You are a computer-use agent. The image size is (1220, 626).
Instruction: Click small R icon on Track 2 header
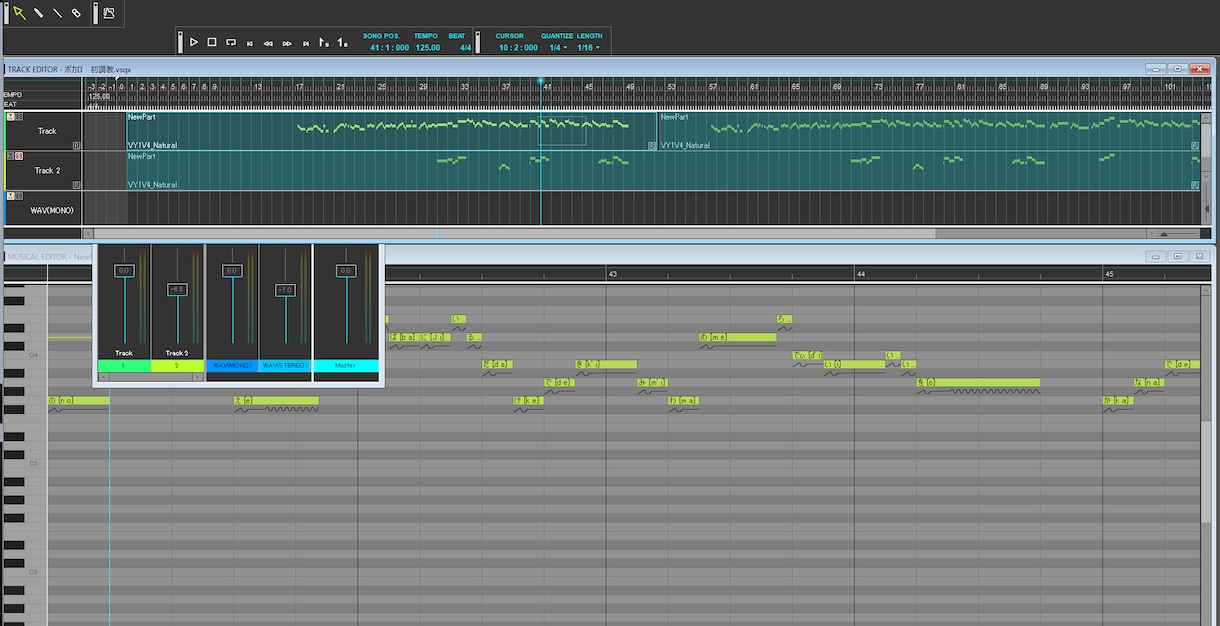pos(77,185)
